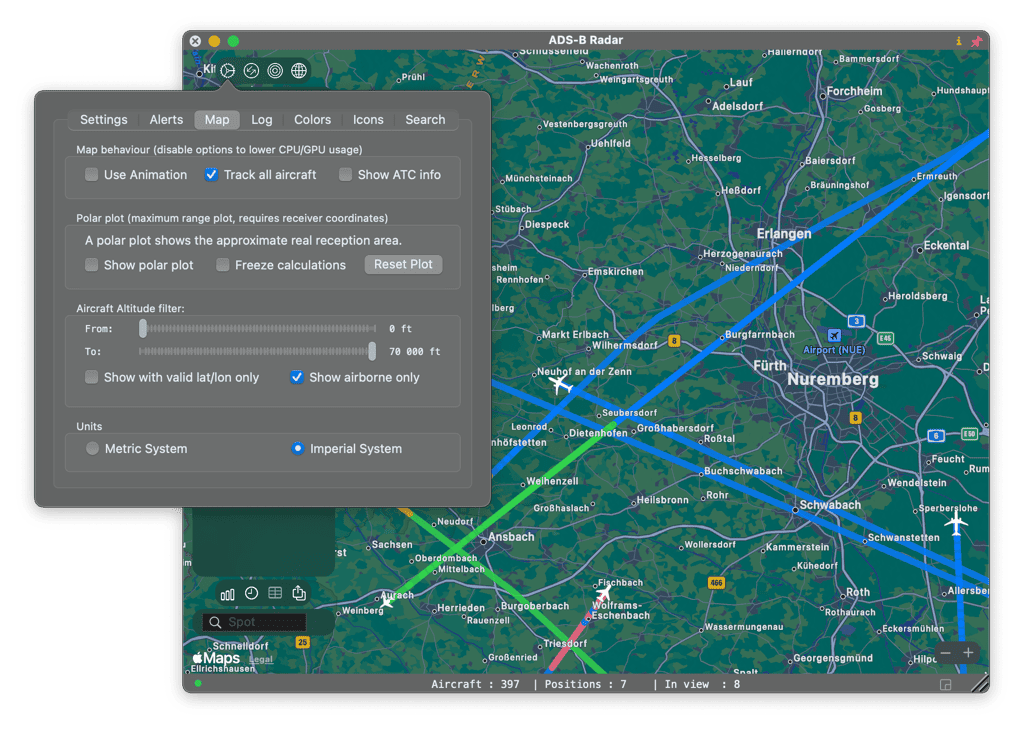1024x731 pixels.
Task: Open the aircraft table icon in the bottom toolbar
Action: [x=275, y=592]
